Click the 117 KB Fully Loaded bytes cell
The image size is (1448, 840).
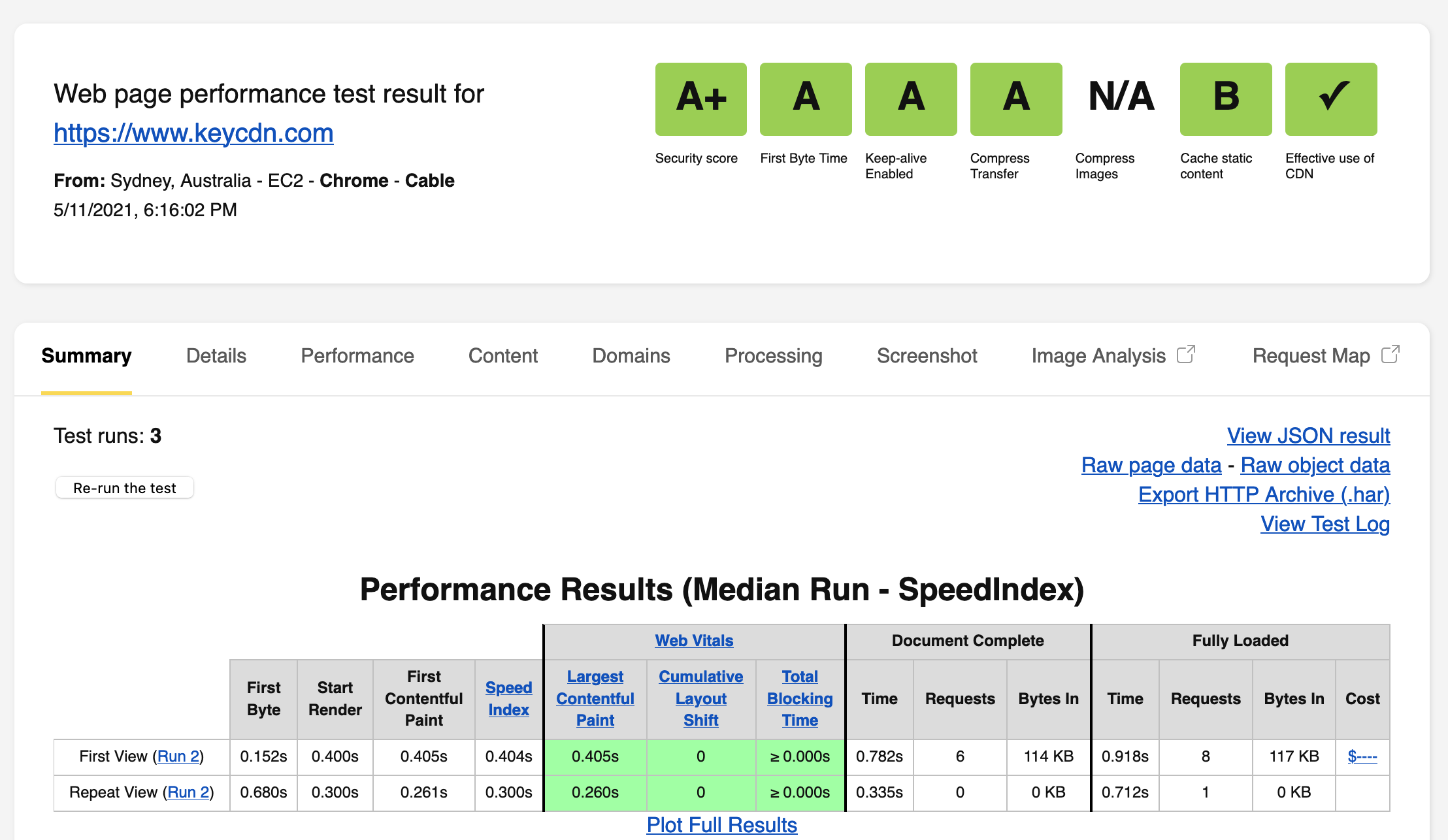tap(1294, 756)
